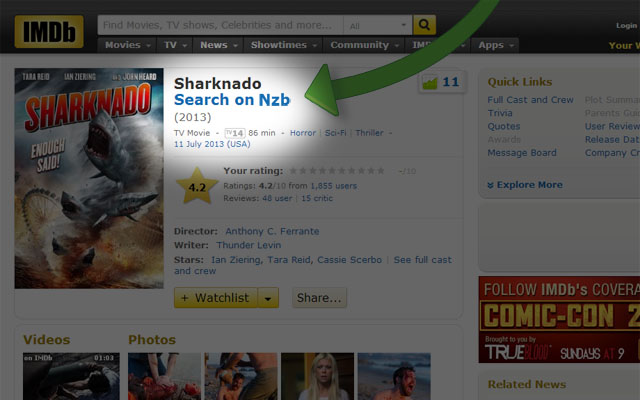Open the Movies menu
Viewport: 640px width, 400px height.
pos(127,45)
